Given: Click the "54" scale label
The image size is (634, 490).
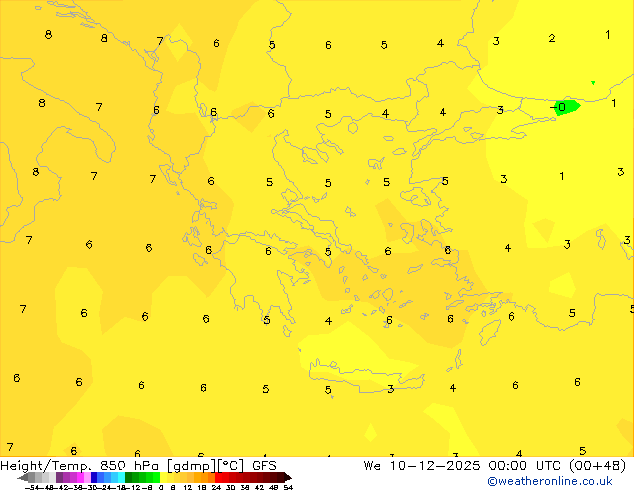Looking at the screenshot, I should coord(288,488).
